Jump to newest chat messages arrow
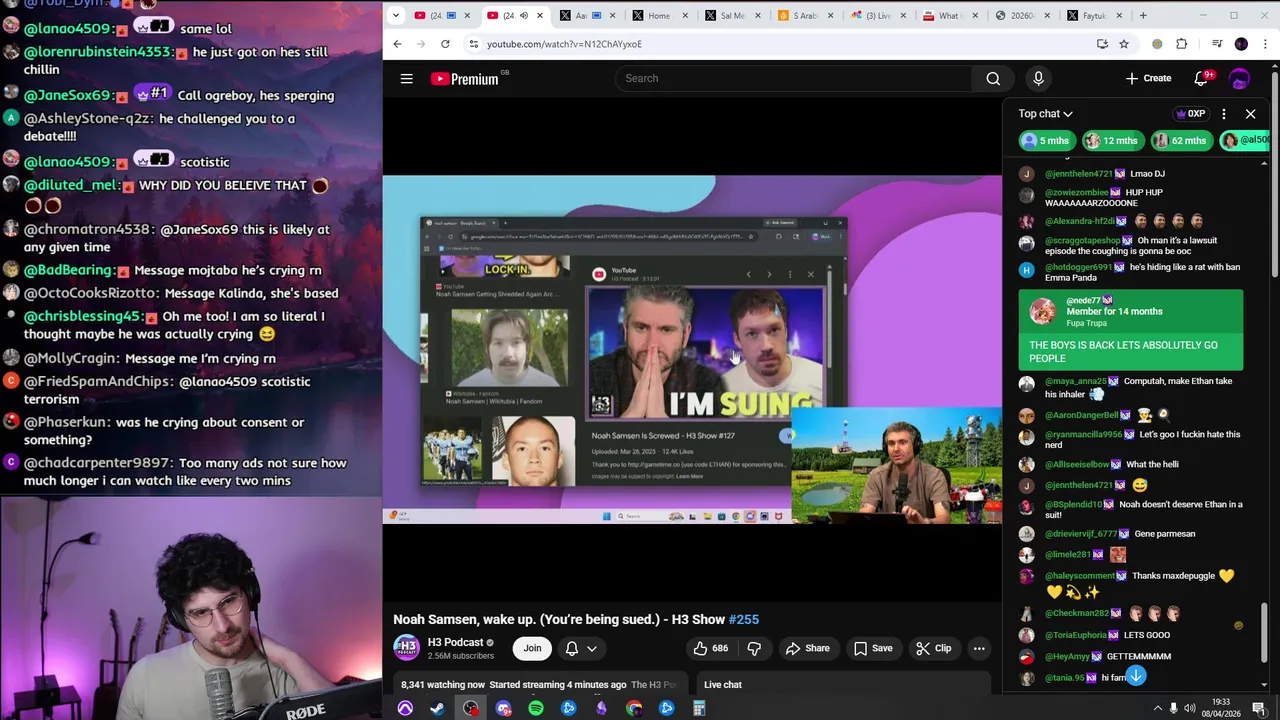The height and width of the screenshot is (720, 1280). (1135, 677)
